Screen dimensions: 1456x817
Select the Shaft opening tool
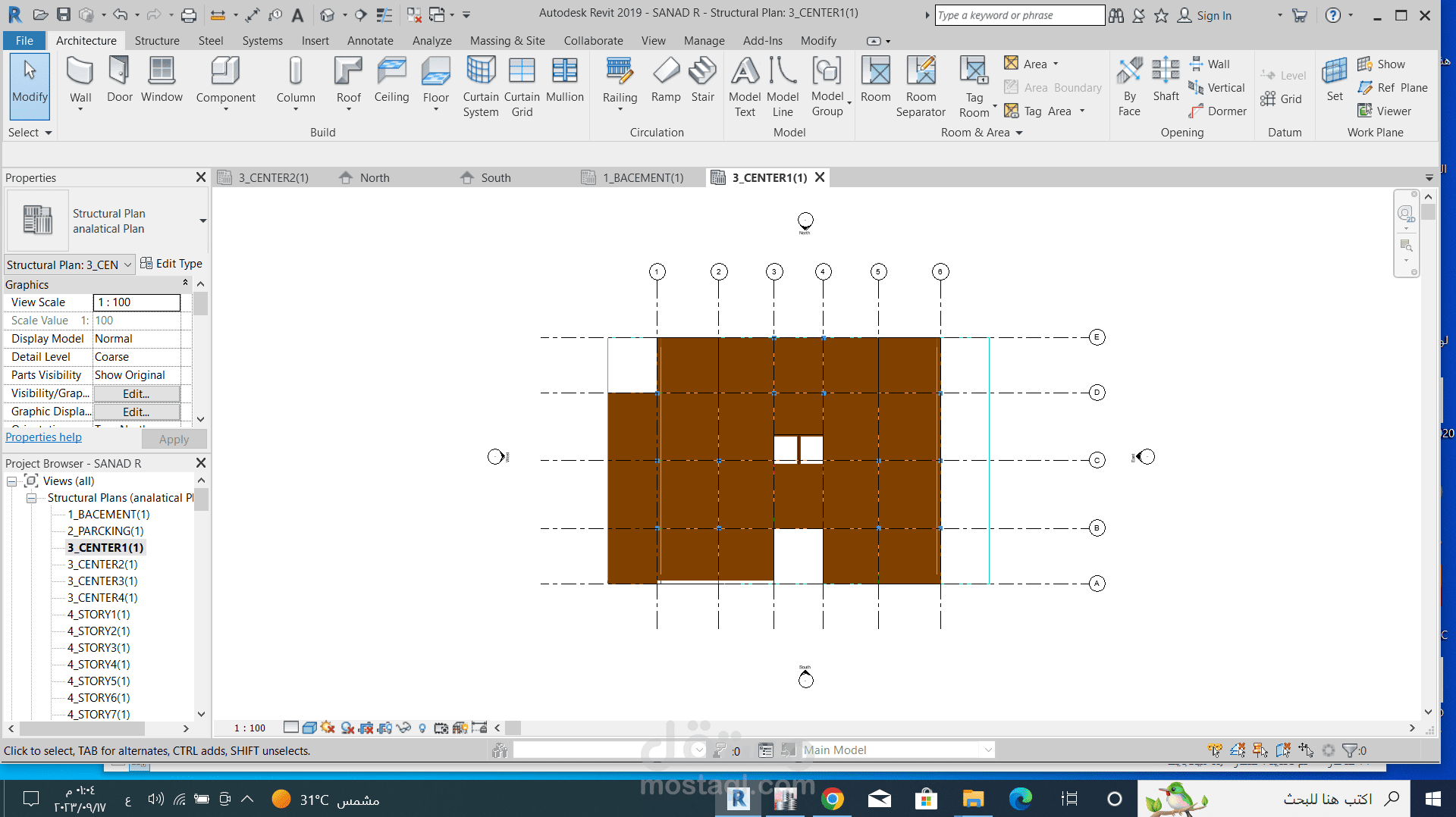1166,80
